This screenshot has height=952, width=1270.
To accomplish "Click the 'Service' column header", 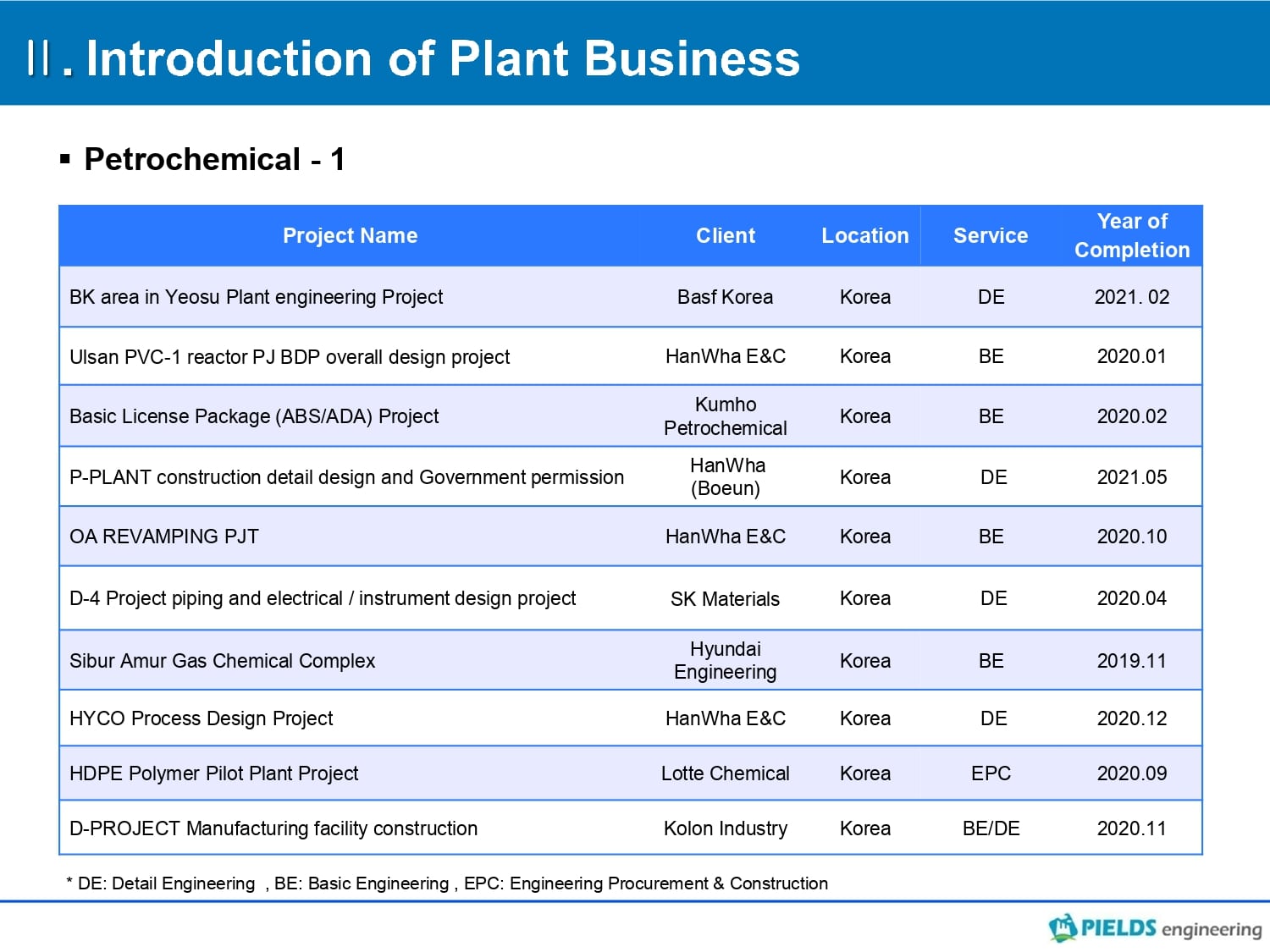I will point(991,235).
